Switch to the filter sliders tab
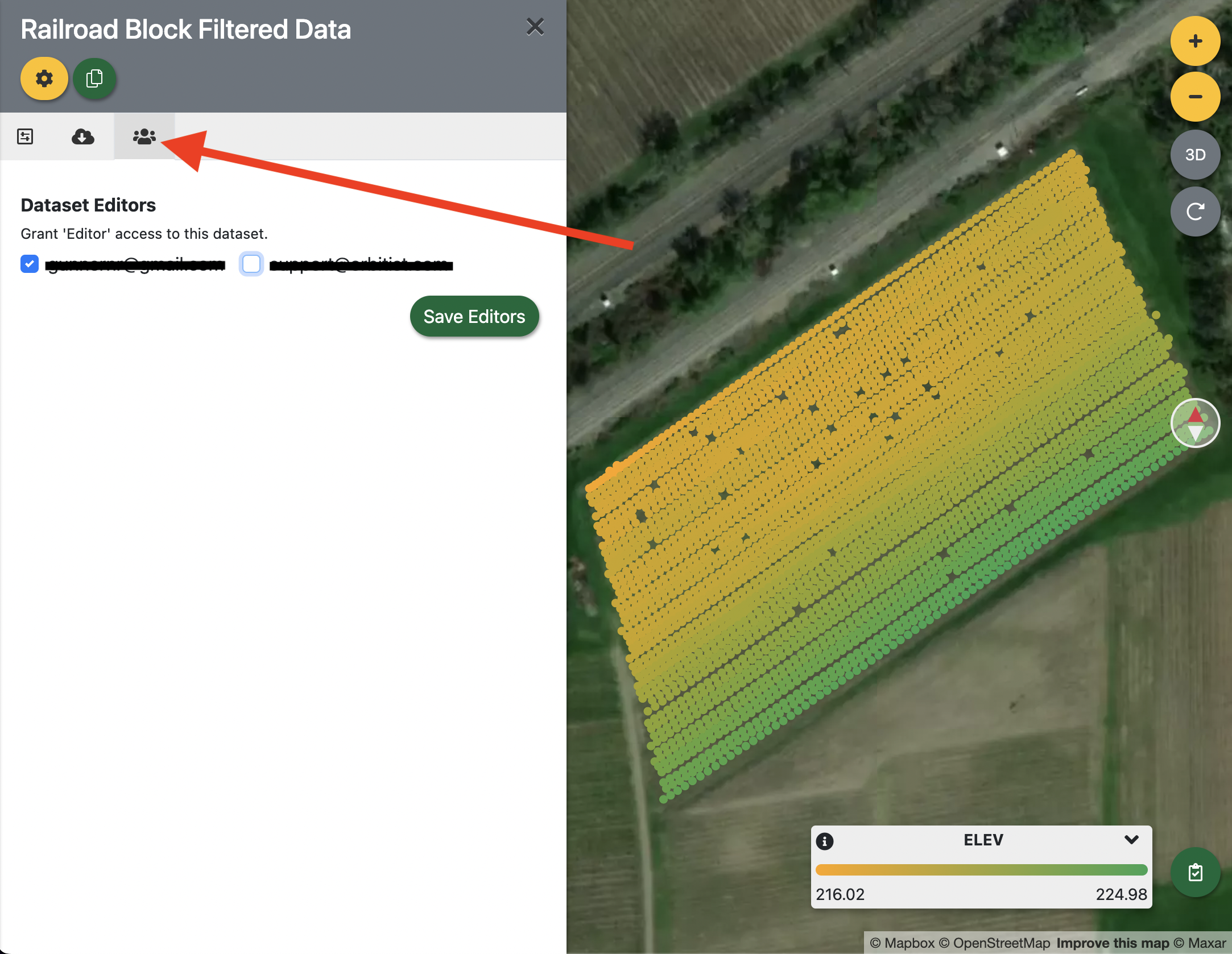This screenshot has width=1232, height=954. 25,136
